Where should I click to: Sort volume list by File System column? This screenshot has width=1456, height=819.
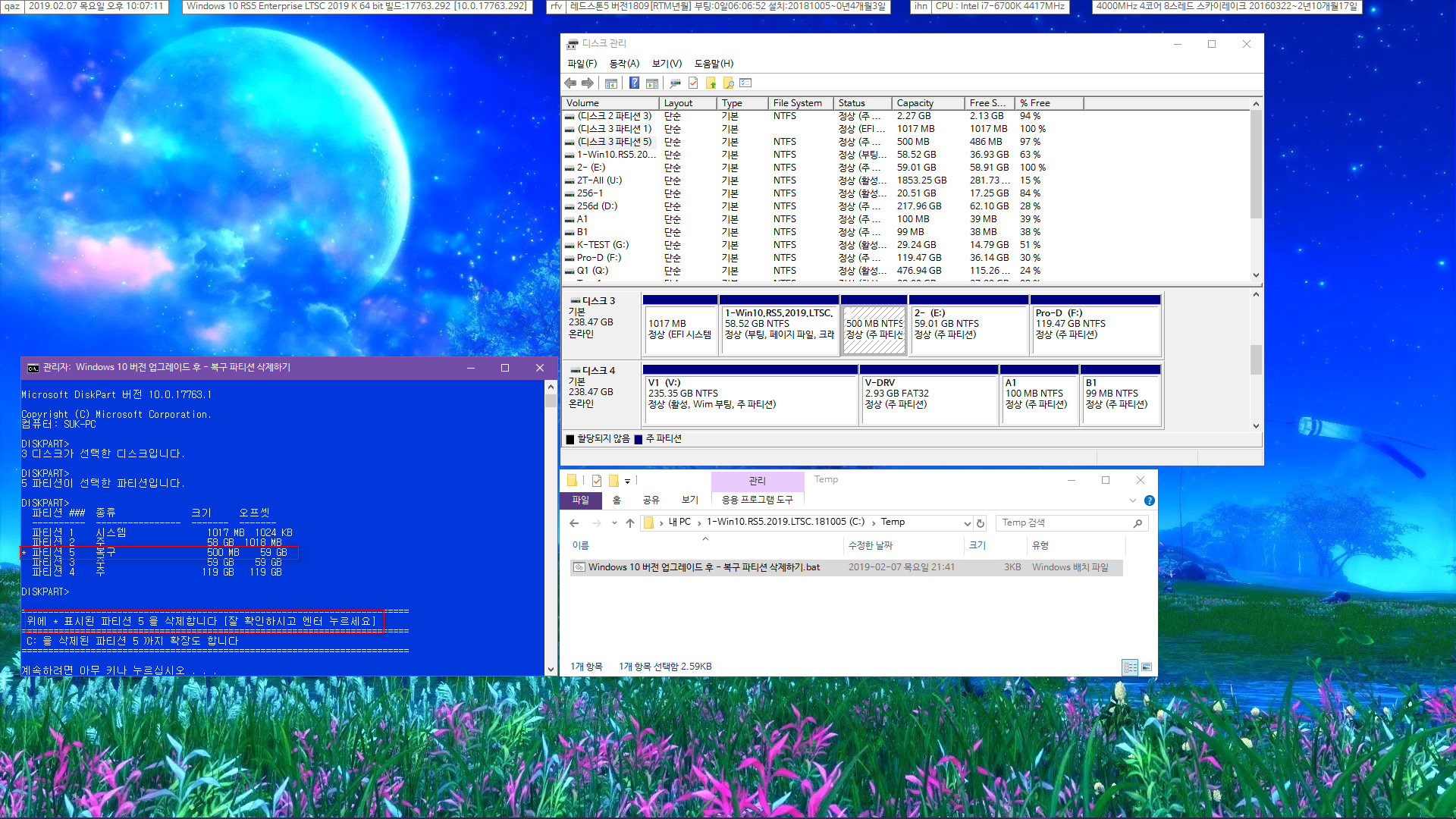pos(800,103)
